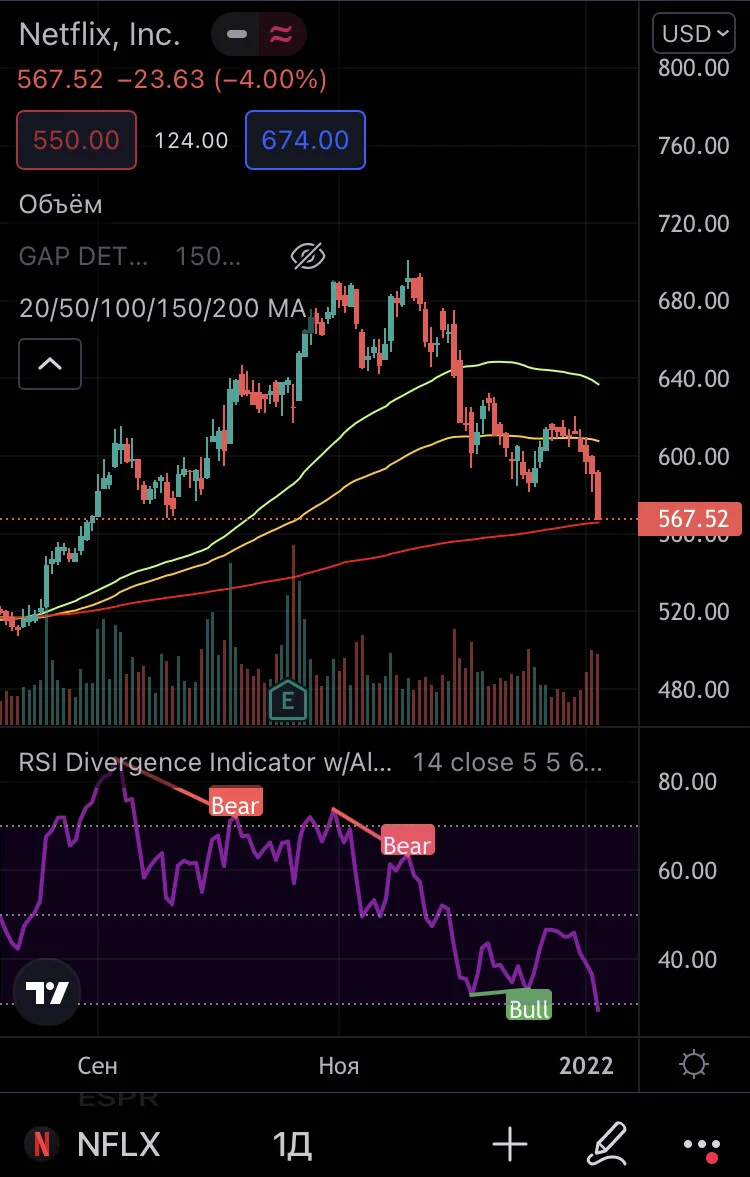Click the second Bear label near 60 RSI
This screenshot has height=1177, width=750.
407,842
